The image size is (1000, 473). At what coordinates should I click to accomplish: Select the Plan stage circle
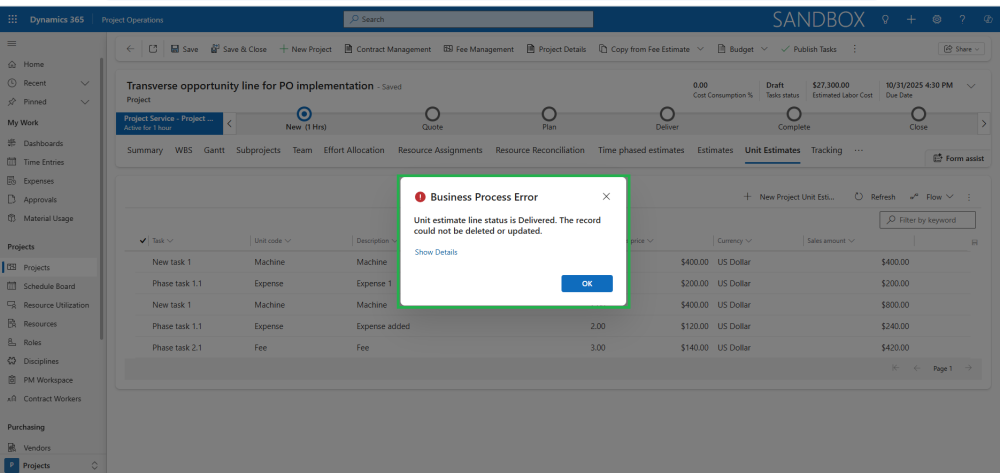coord(549,114)
